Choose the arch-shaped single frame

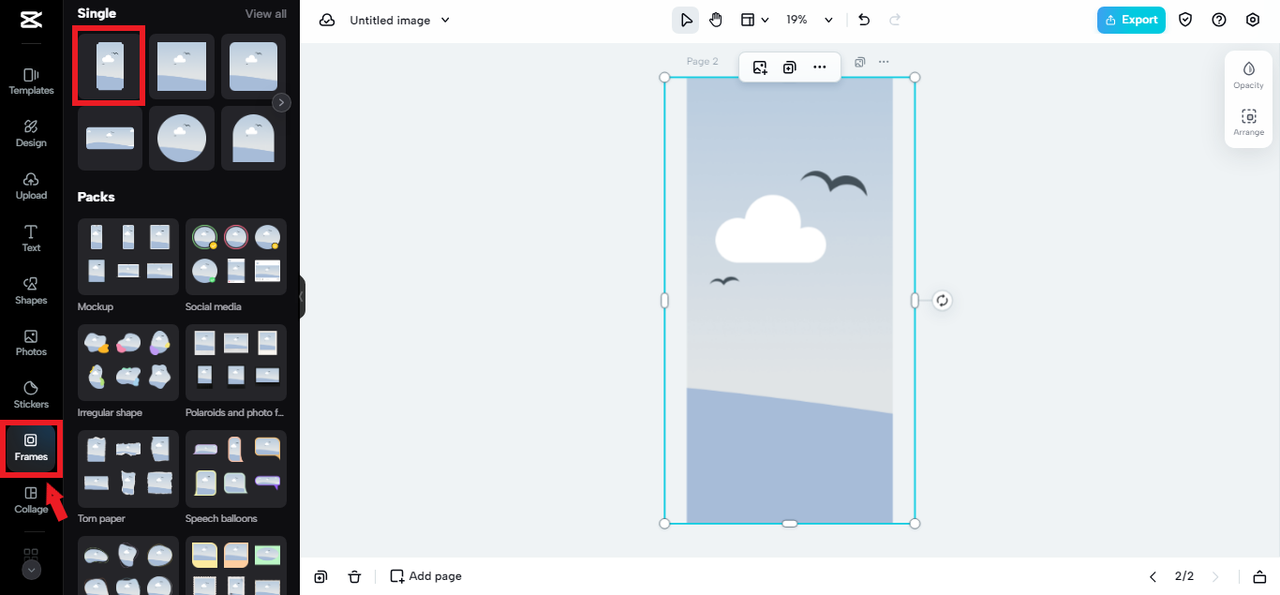click(253, 138)
